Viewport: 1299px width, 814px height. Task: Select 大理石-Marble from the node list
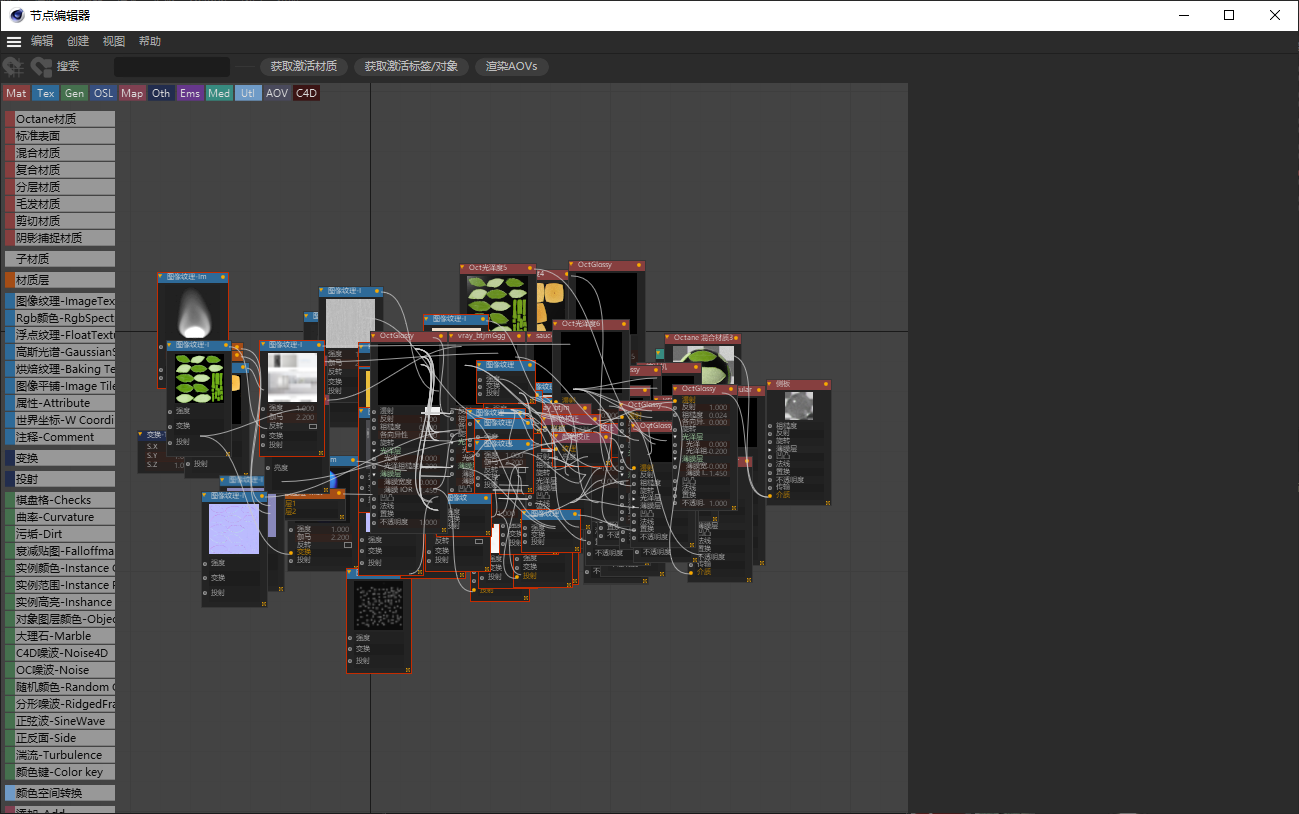coord(60,636)
